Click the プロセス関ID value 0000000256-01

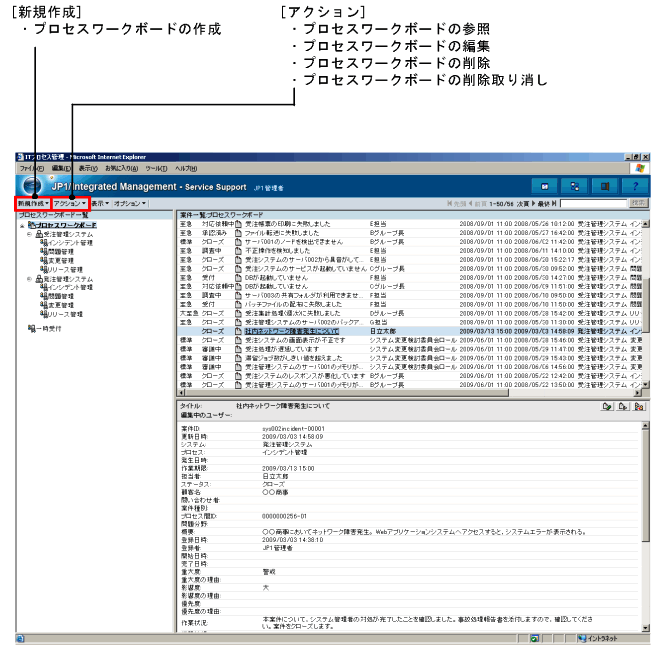coord(284,516)
